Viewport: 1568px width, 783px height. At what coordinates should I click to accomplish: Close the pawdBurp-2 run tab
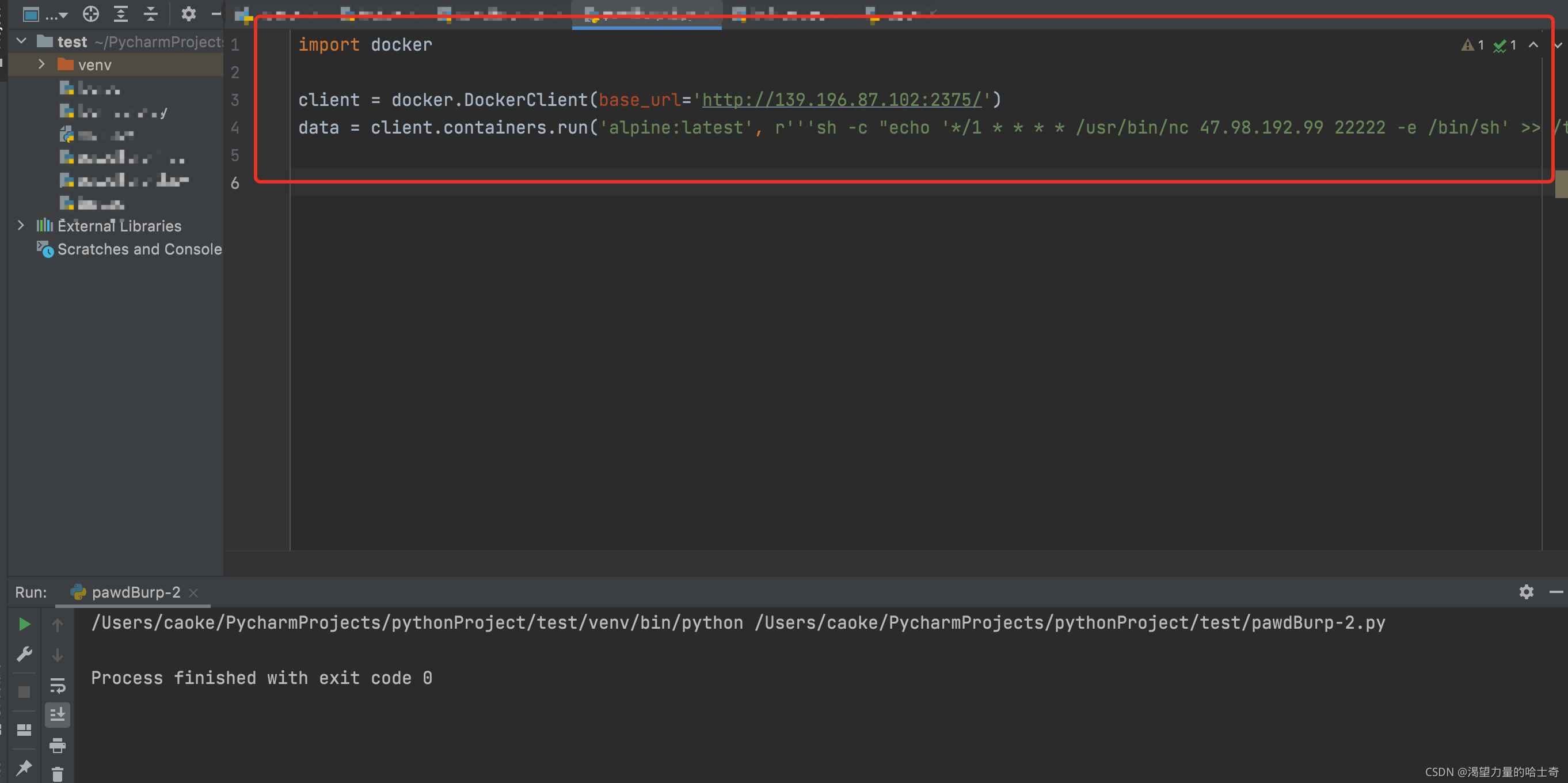(193, 592)
